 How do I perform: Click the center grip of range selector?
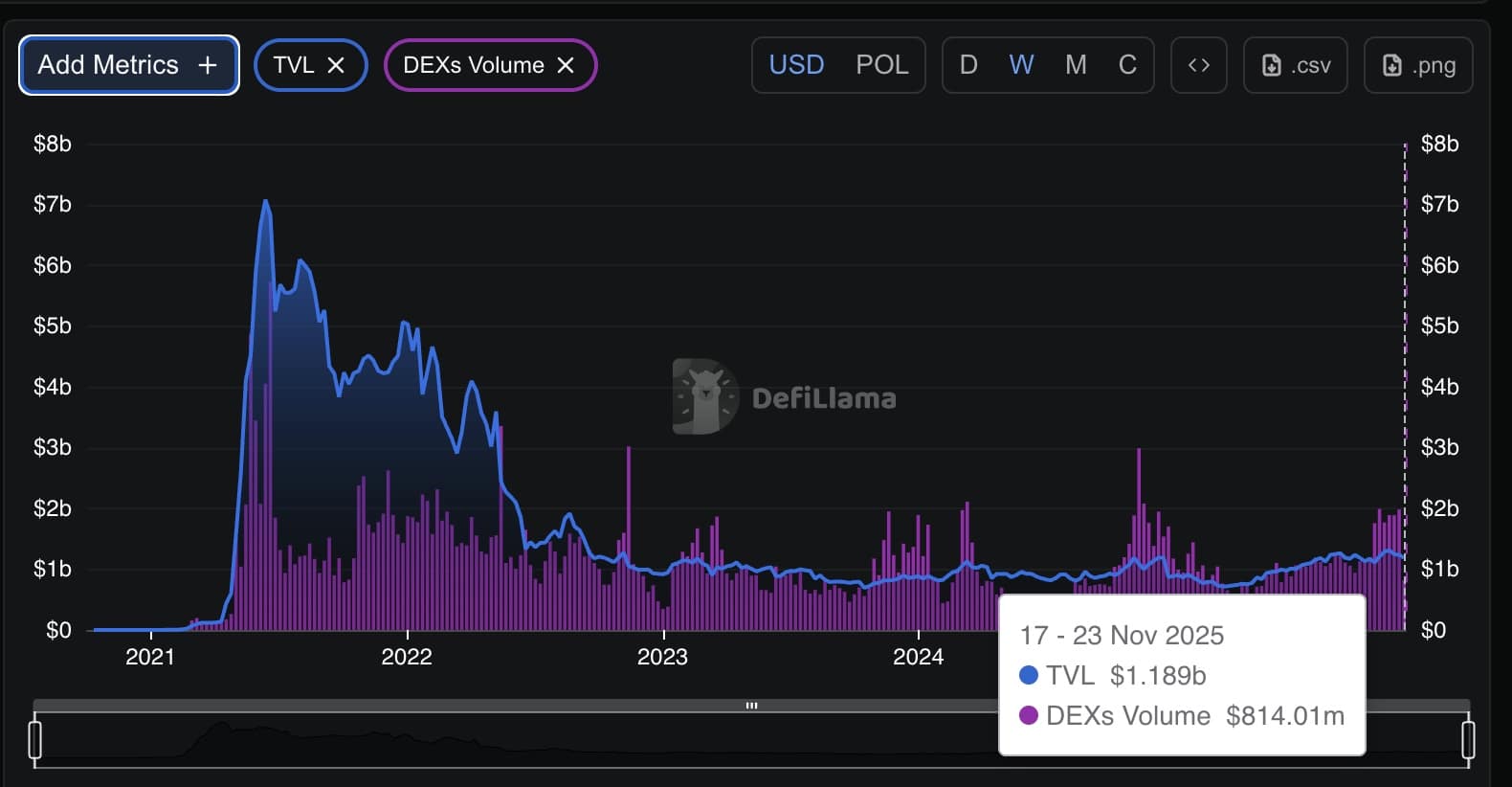[x=751, y=706]
